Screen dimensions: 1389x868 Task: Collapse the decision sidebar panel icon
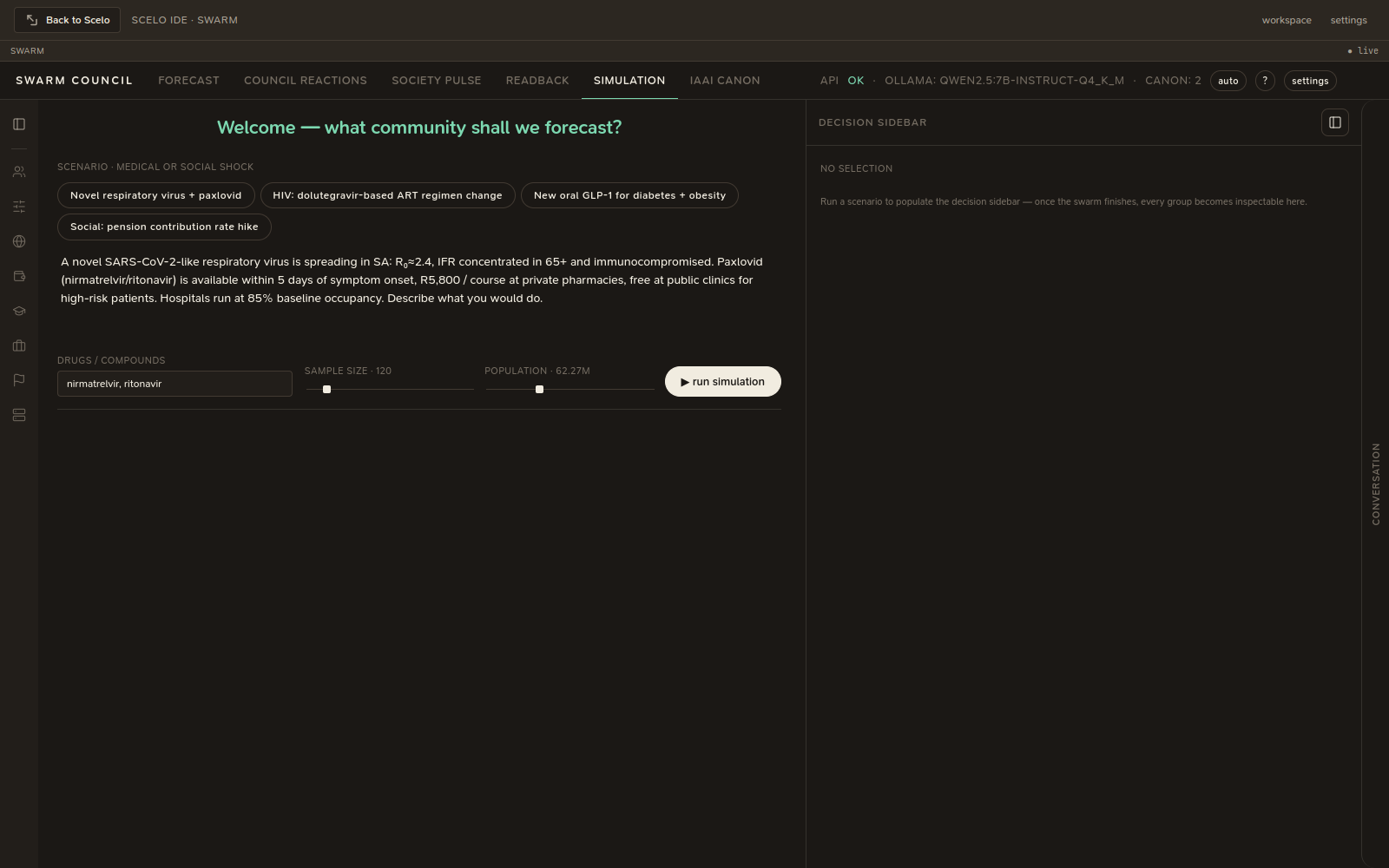(x=1335, y=122)
